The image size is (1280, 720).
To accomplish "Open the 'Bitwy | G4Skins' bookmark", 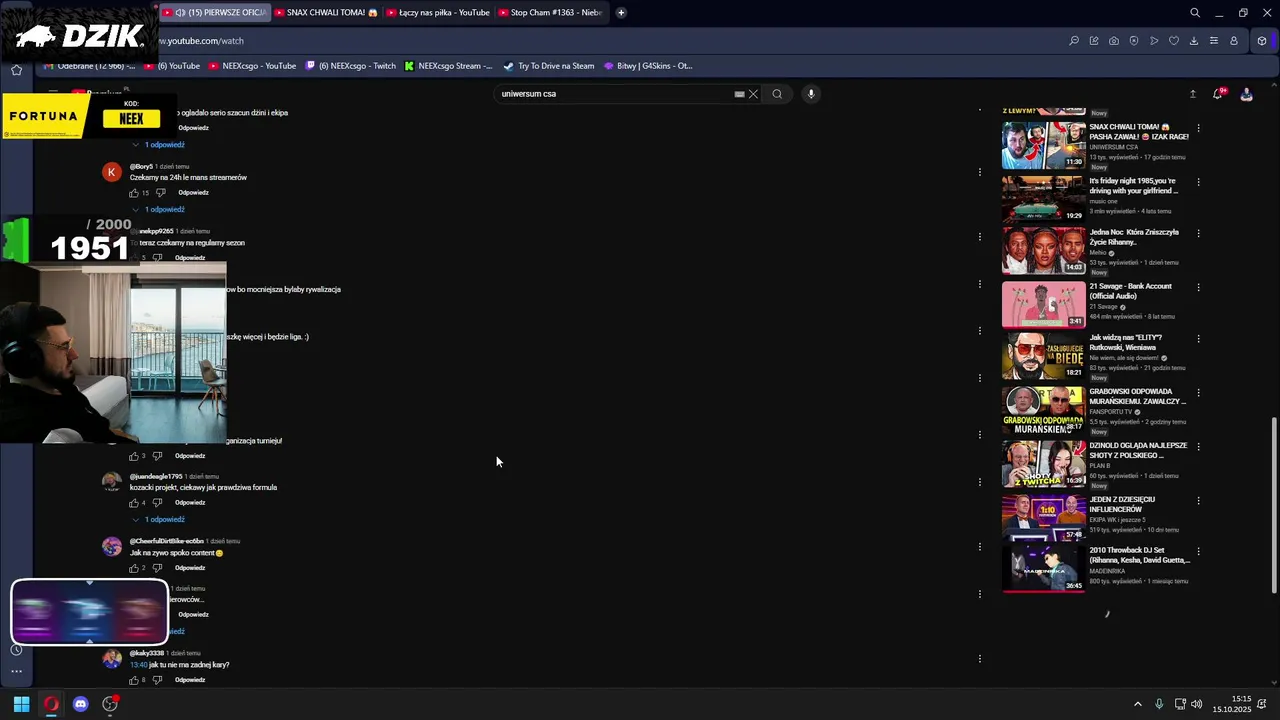I will tap(648, 66).
